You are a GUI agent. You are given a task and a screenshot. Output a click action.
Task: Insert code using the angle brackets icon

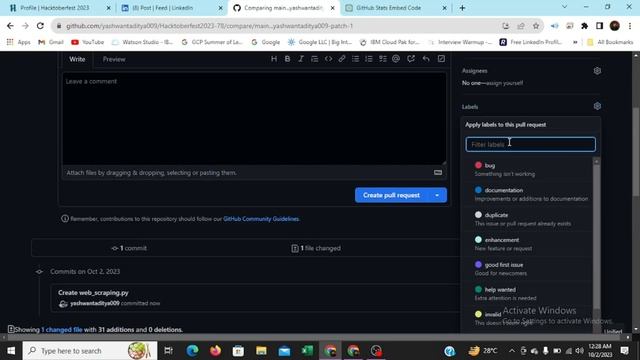[x=328, y=59]
